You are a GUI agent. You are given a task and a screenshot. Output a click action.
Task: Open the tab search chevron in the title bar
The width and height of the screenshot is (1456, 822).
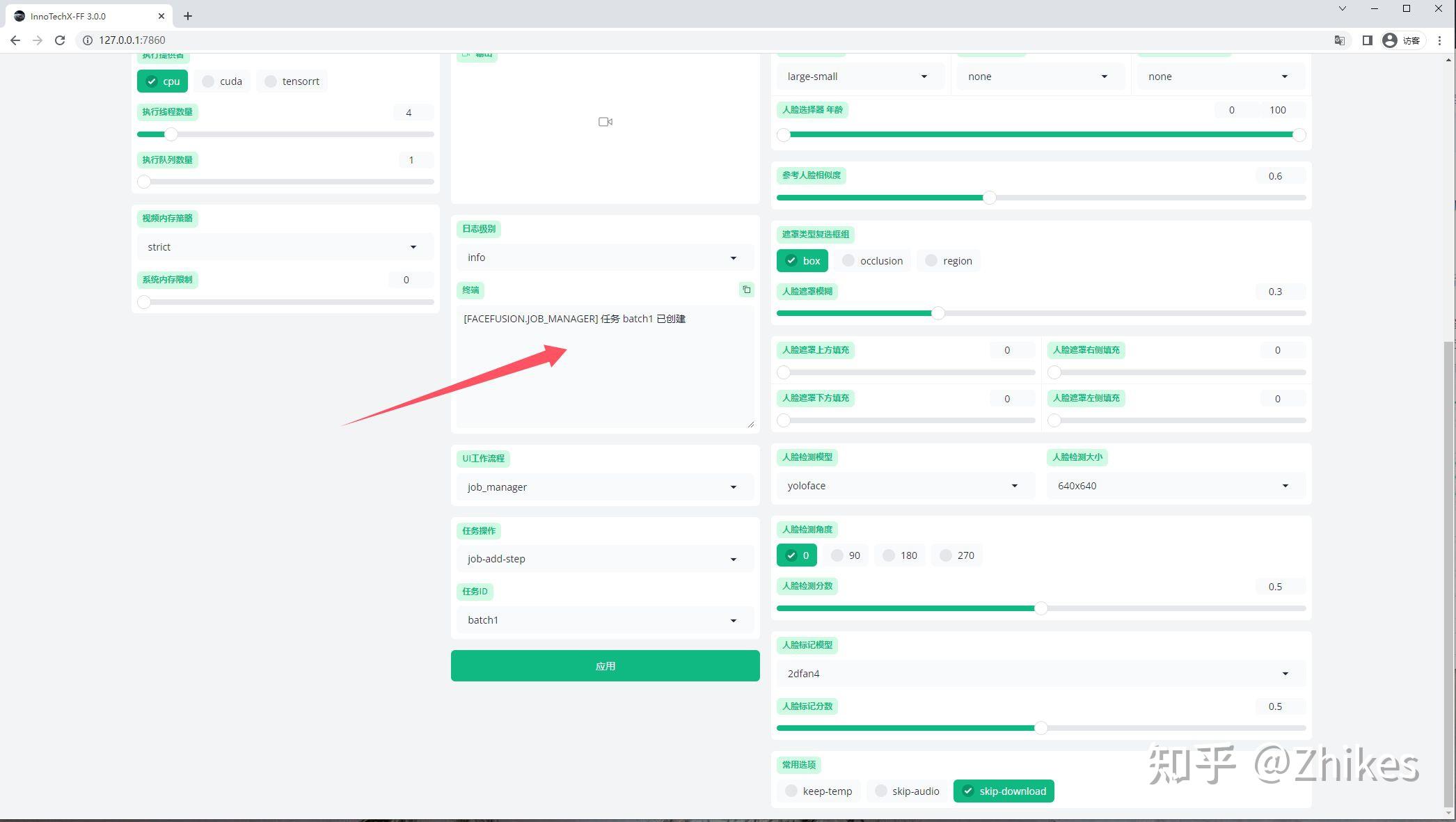[1343, 8]
